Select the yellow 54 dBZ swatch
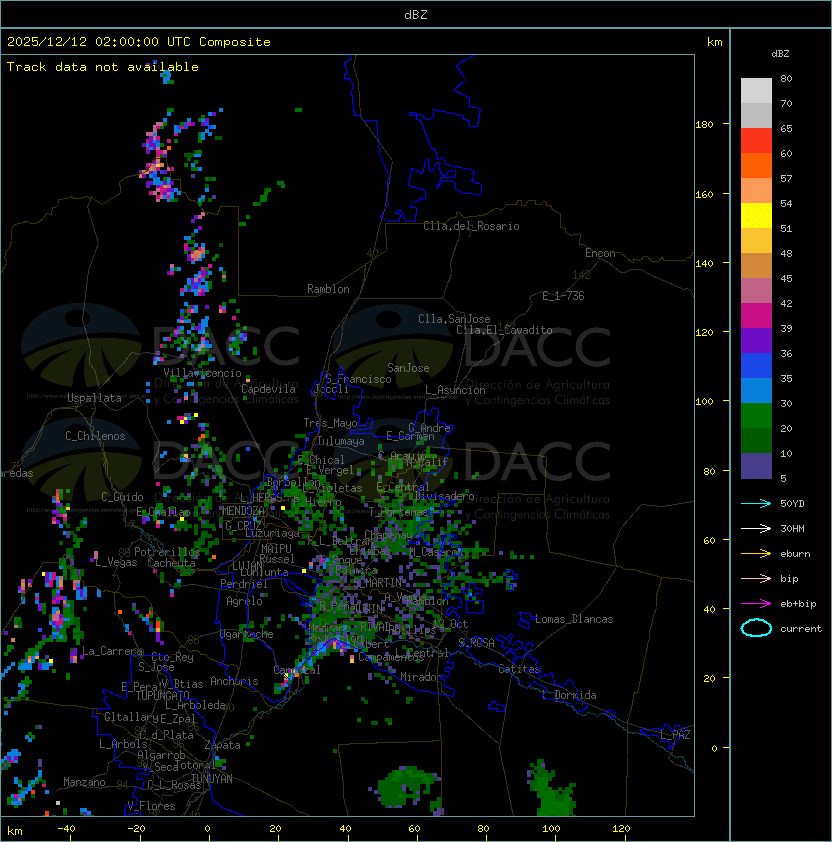This screenshot has height=842, width=832. point(756,215)
